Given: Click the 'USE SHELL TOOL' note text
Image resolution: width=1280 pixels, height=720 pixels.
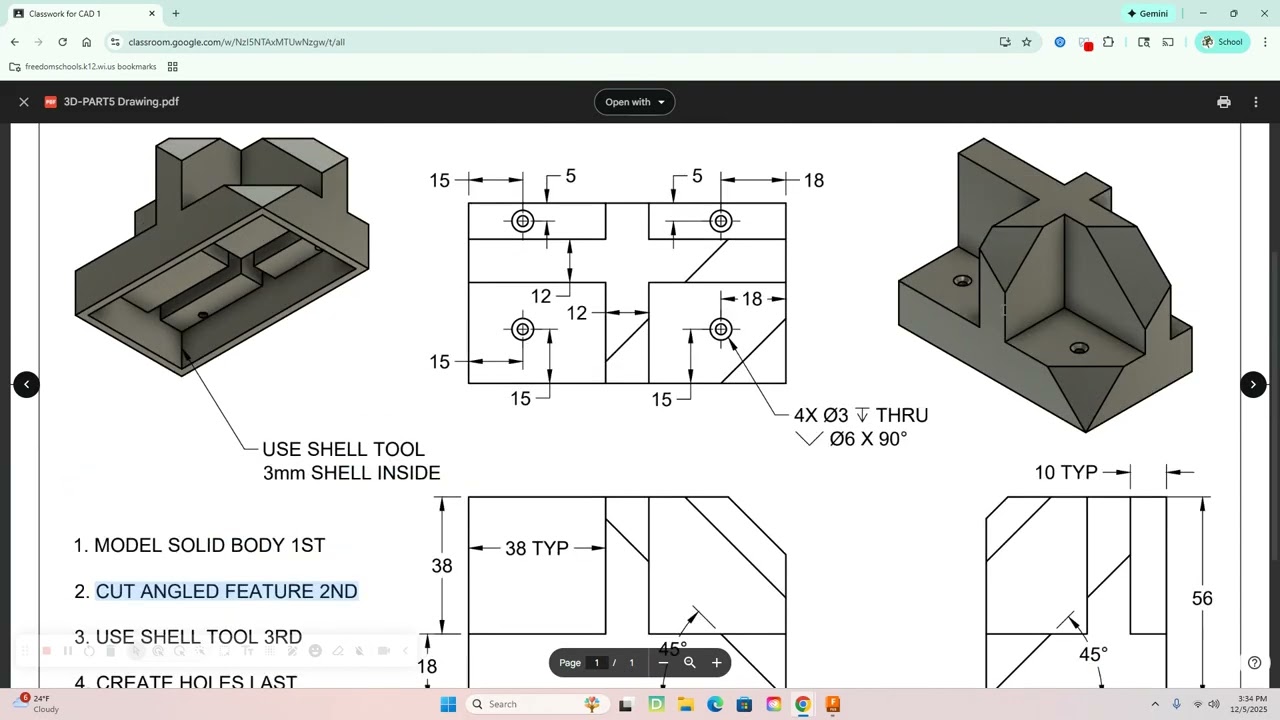Looking at the screenshot, I should click(x=343, y=450).
